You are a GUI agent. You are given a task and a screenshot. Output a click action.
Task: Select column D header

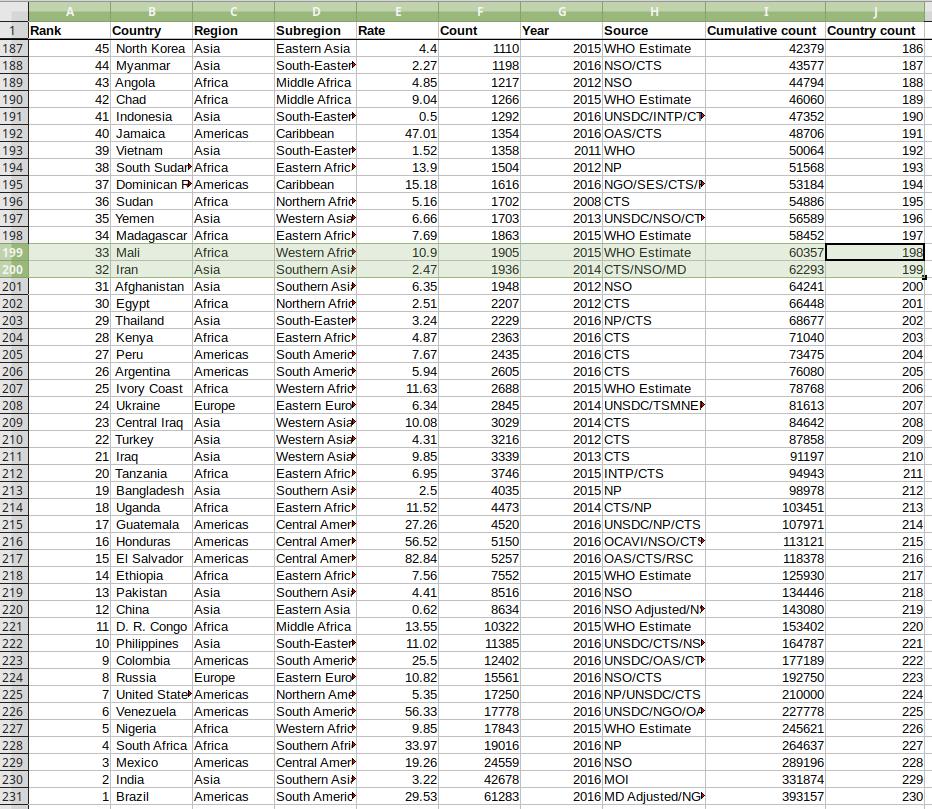[316, 11]
